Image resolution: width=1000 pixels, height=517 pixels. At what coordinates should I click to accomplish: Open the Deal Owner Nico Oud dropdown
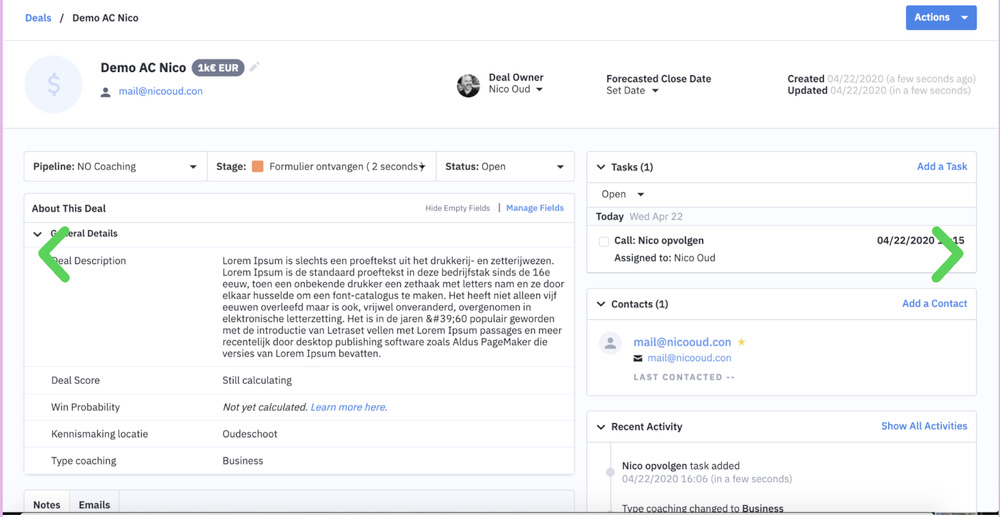pos(516,89)
